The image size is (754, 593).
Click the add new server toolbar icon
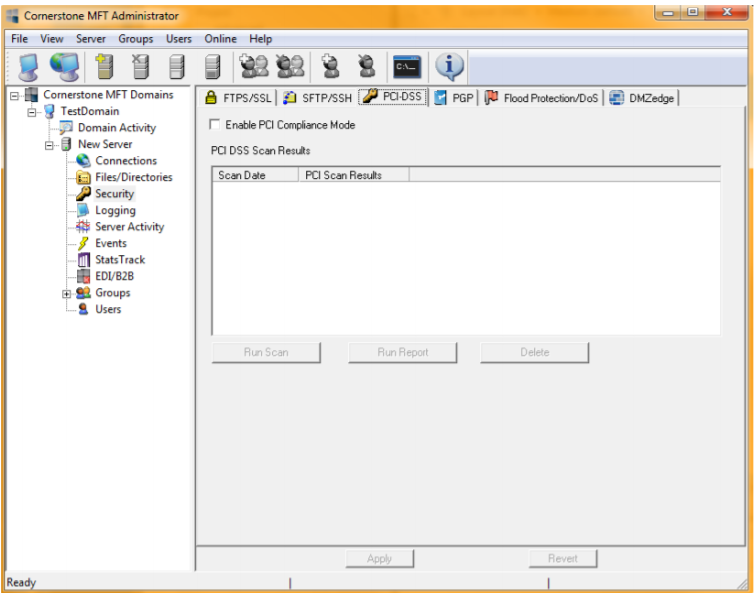[x=104, y=66]
